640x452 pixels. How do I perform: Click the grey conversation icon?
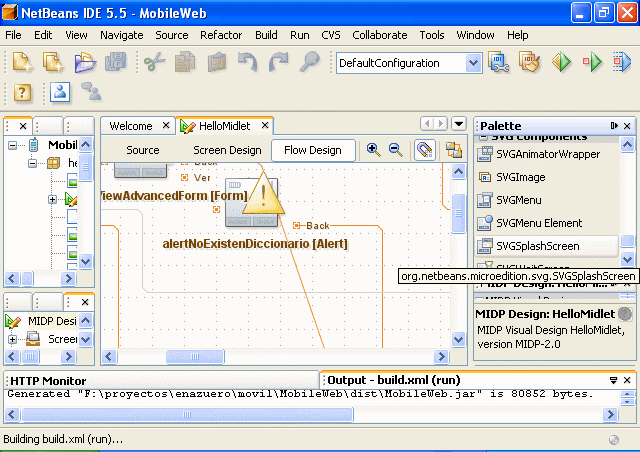[91, 92]
